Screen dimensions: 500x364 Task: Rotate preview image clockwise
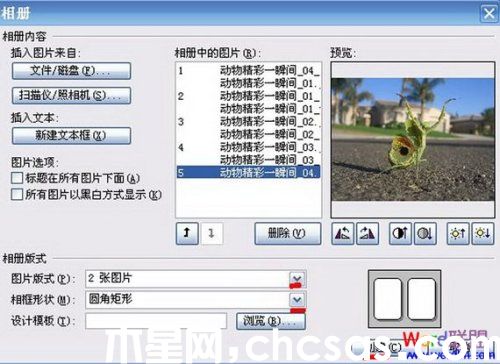367,234
